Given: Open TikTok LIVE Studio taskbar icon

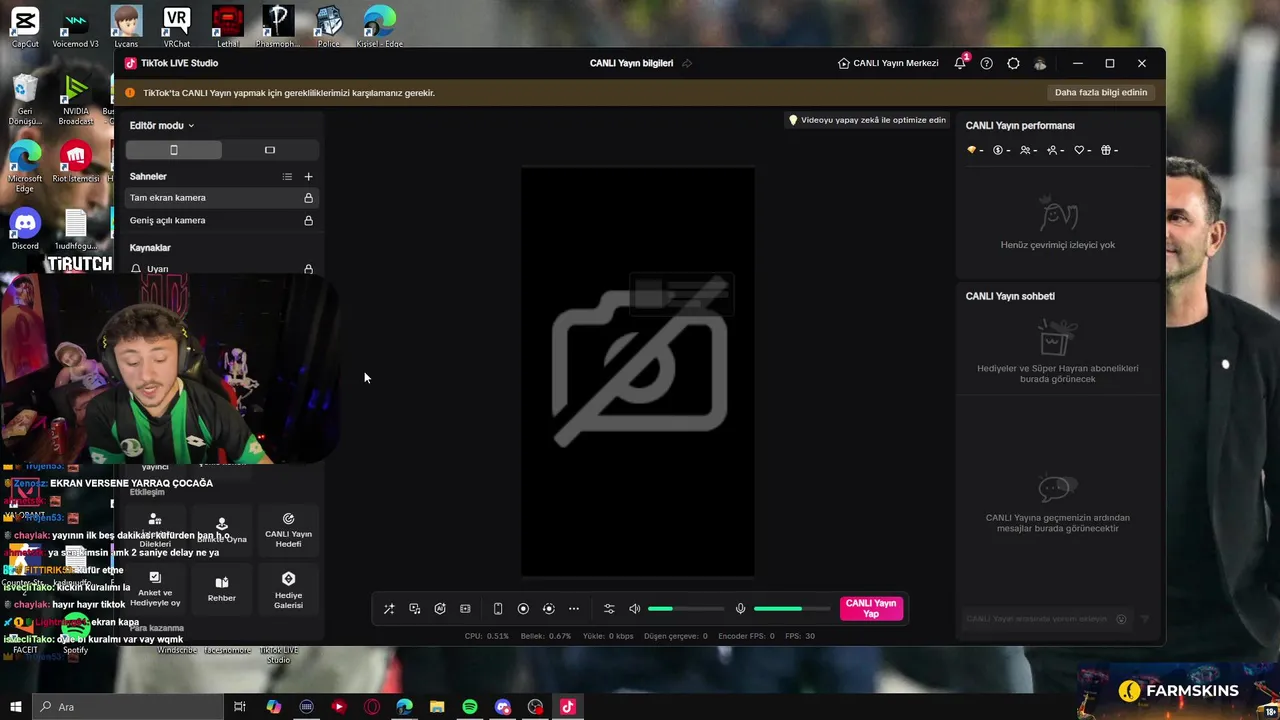Looking at the screenshot, I should click(568, 707).
